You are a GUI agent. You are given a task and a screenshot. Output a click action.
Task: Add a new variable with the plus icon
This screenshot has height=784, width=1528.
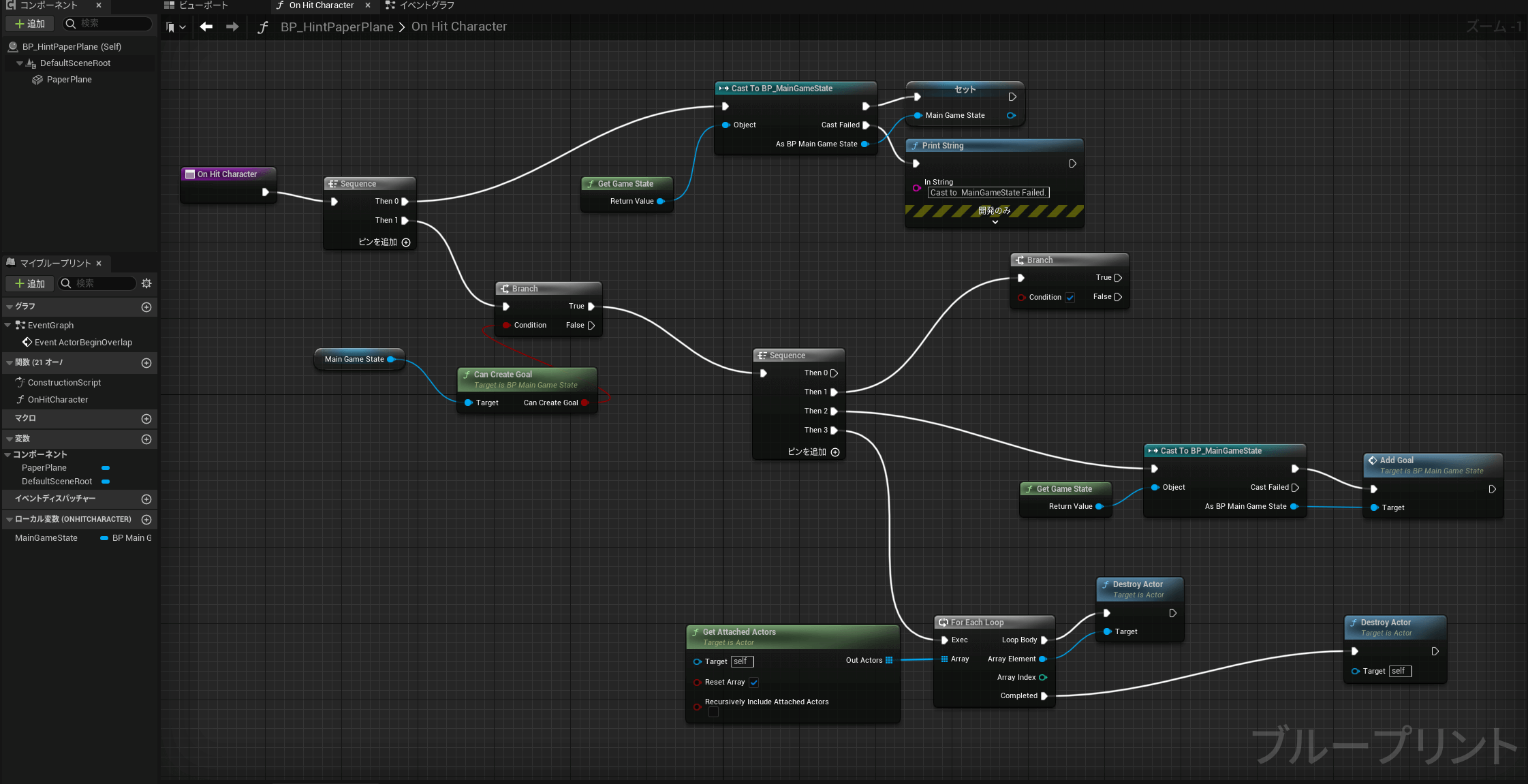point(146,439)
